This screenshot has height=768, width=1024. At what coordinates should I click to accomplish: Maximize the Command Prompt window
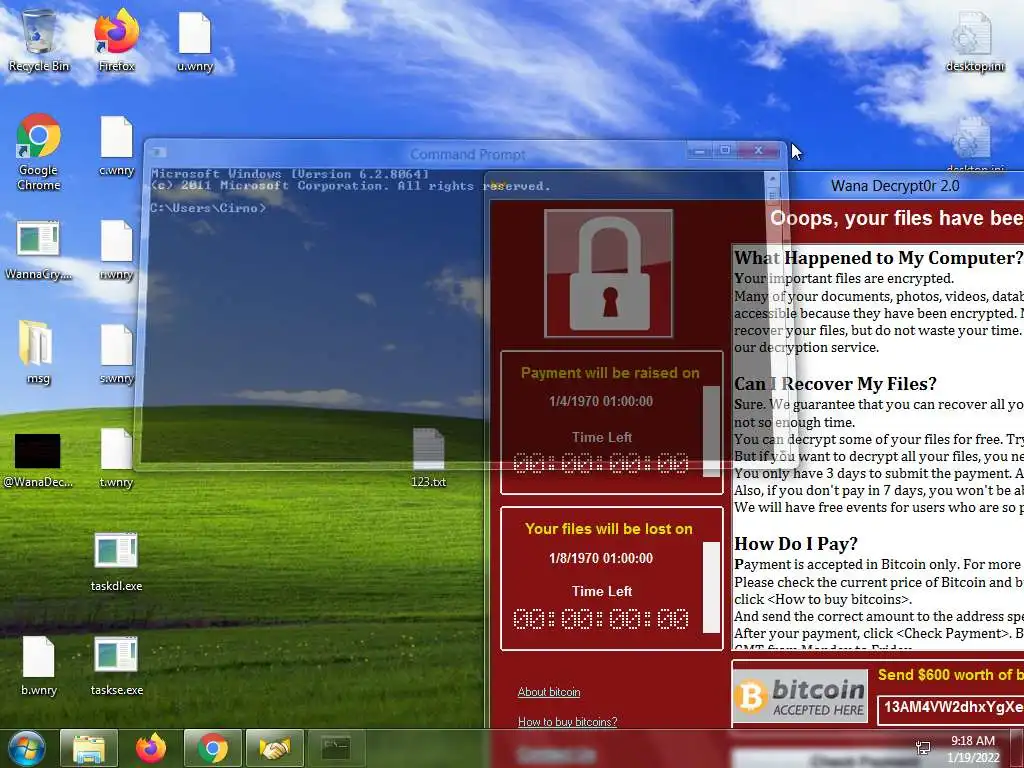click(724, 150)
